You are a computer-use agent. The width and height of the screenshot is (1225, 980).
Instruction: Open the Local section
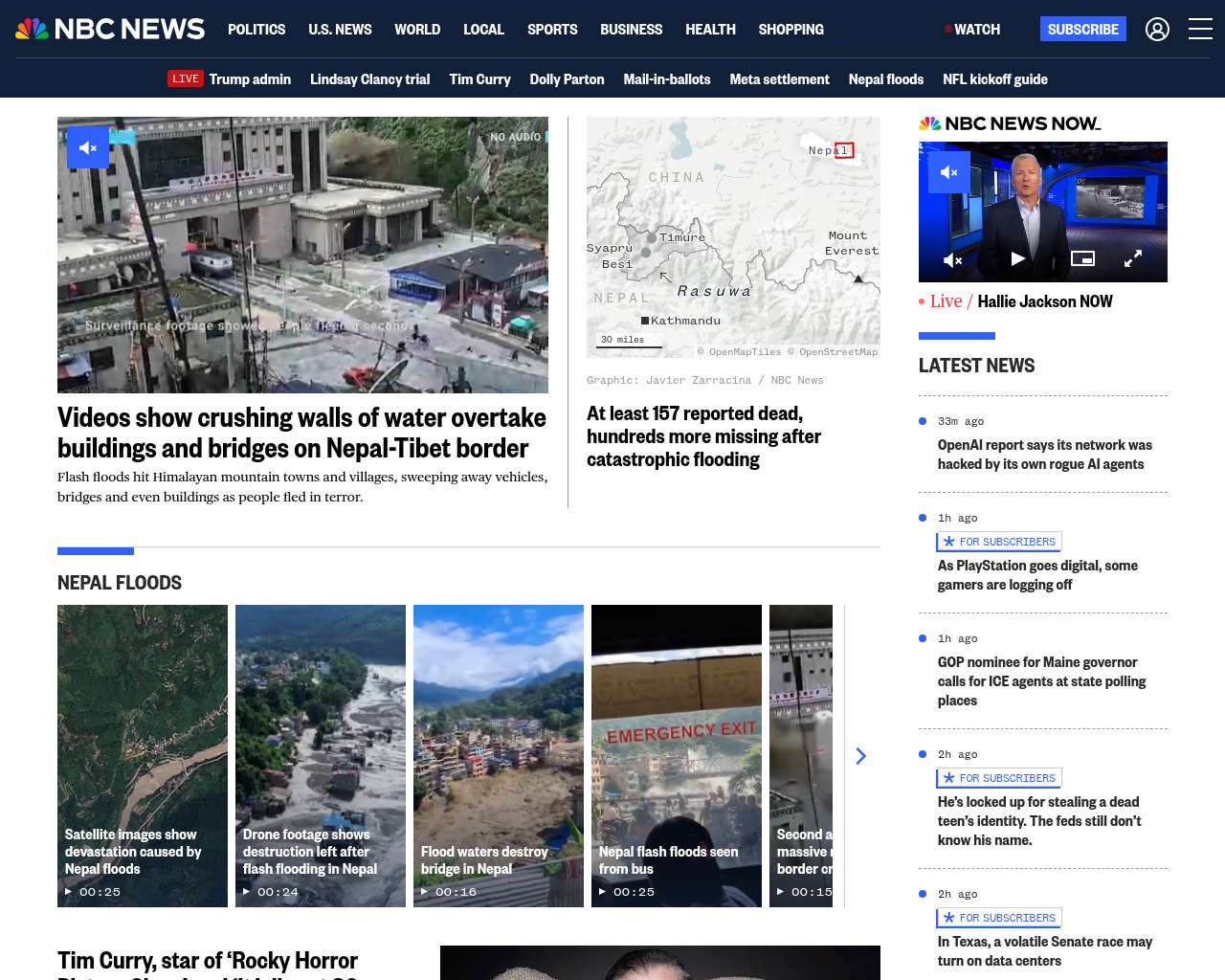483,30
